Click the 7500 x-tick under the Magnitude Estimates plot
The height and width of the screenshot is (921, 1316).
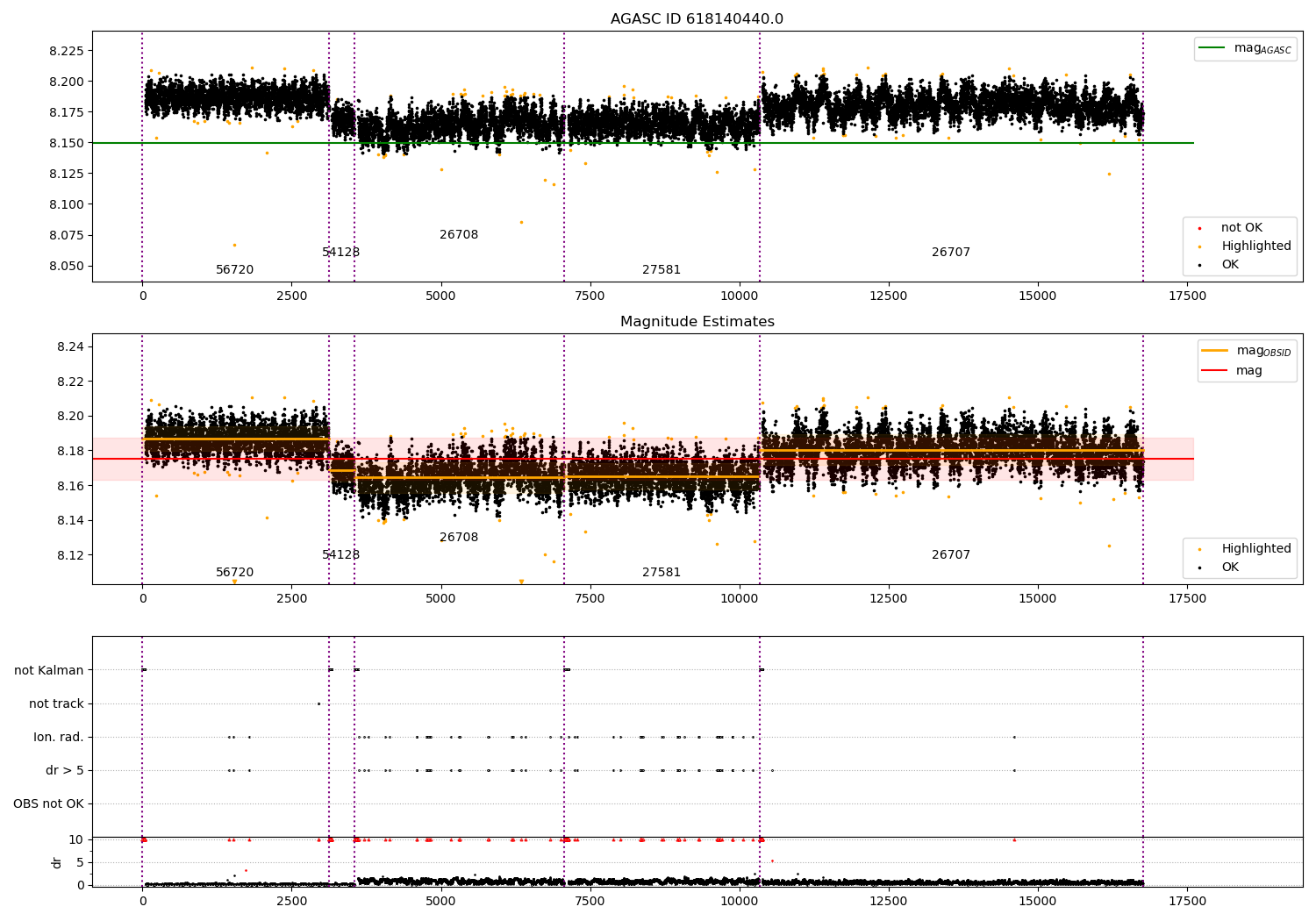pyautogui.click(x=590, y=599)
